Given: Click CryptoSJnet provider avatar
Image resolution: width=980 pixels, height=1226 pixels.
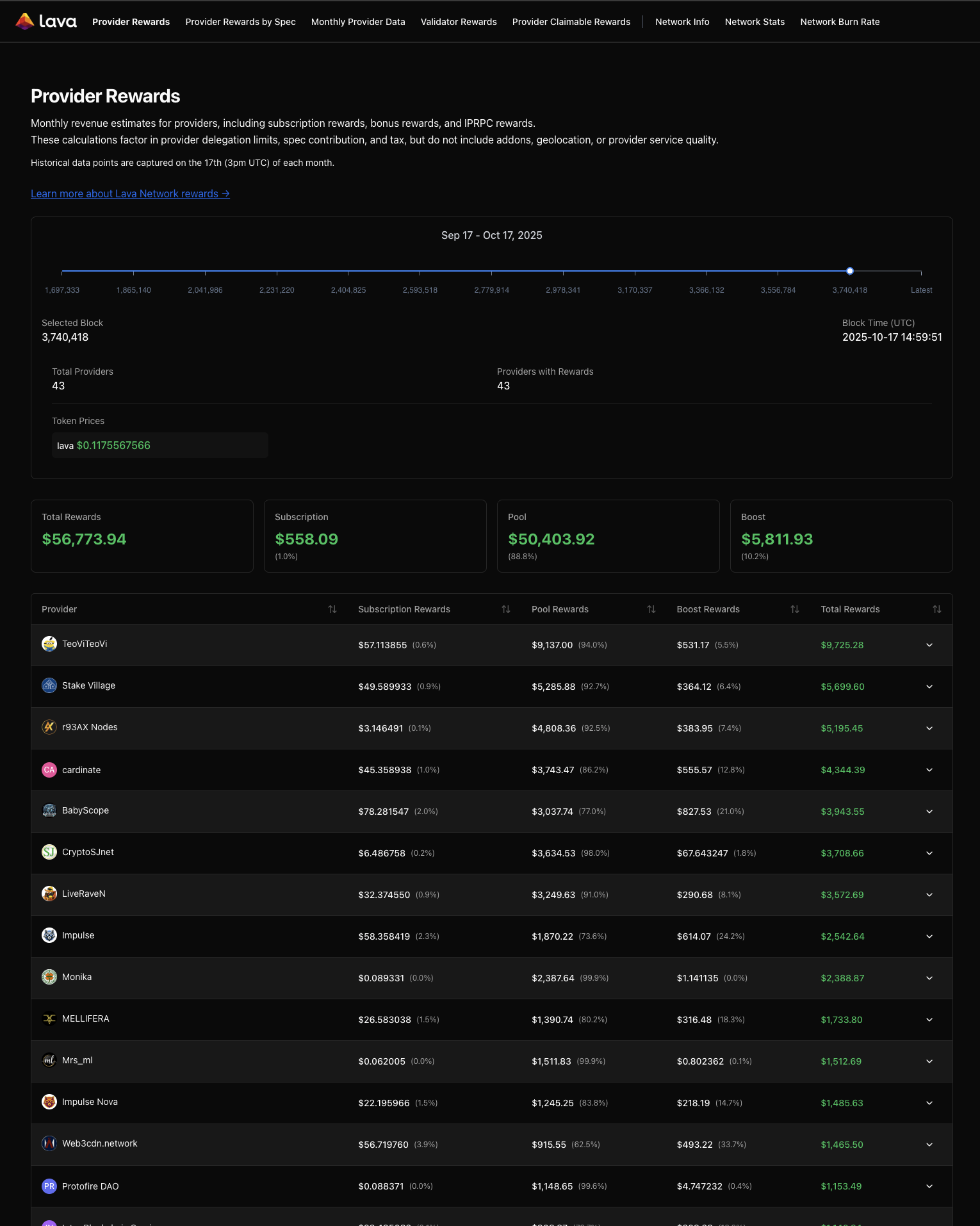Looking at the screenshot, I should coord(49,852).
